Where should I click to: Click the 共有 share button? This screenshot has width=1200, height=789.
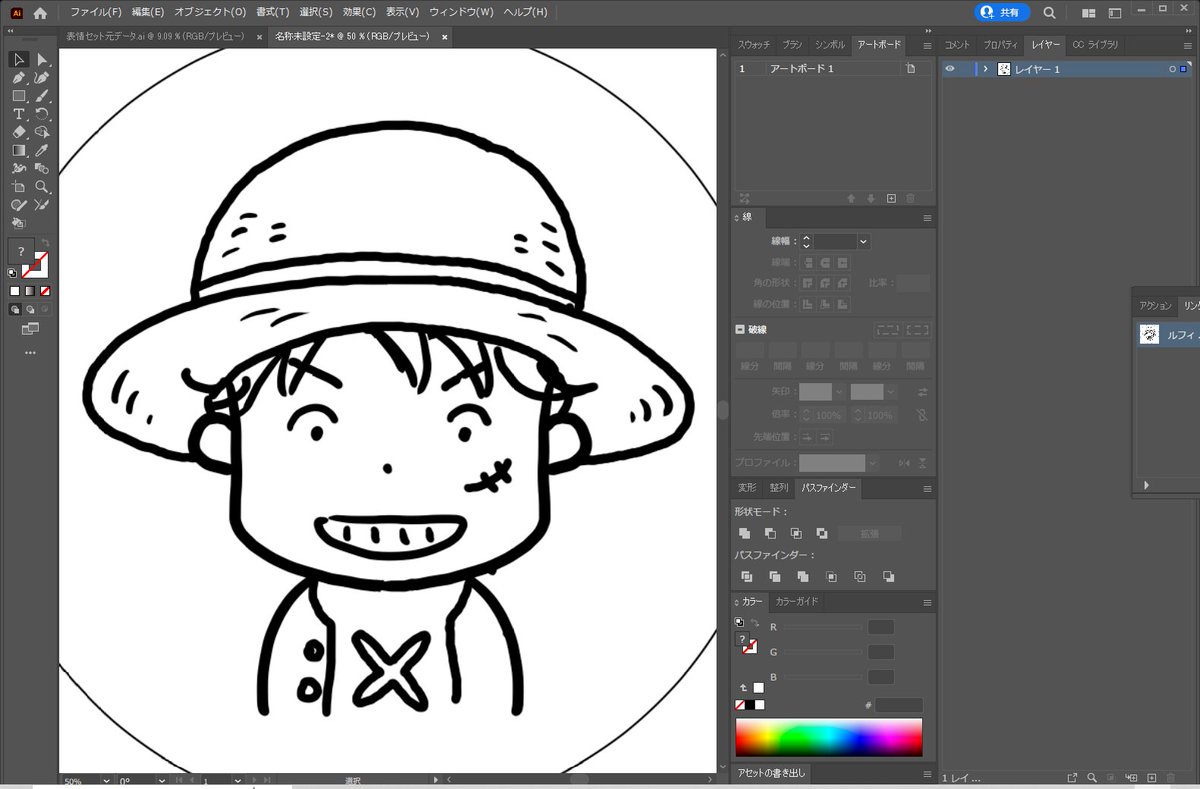(1002, 12)
